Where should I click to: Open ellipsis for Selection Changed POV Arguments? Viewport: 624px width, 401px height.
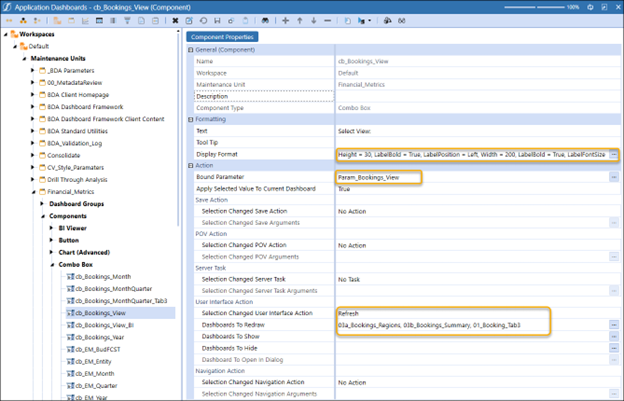pyautogui.click(x=614, y=257)
